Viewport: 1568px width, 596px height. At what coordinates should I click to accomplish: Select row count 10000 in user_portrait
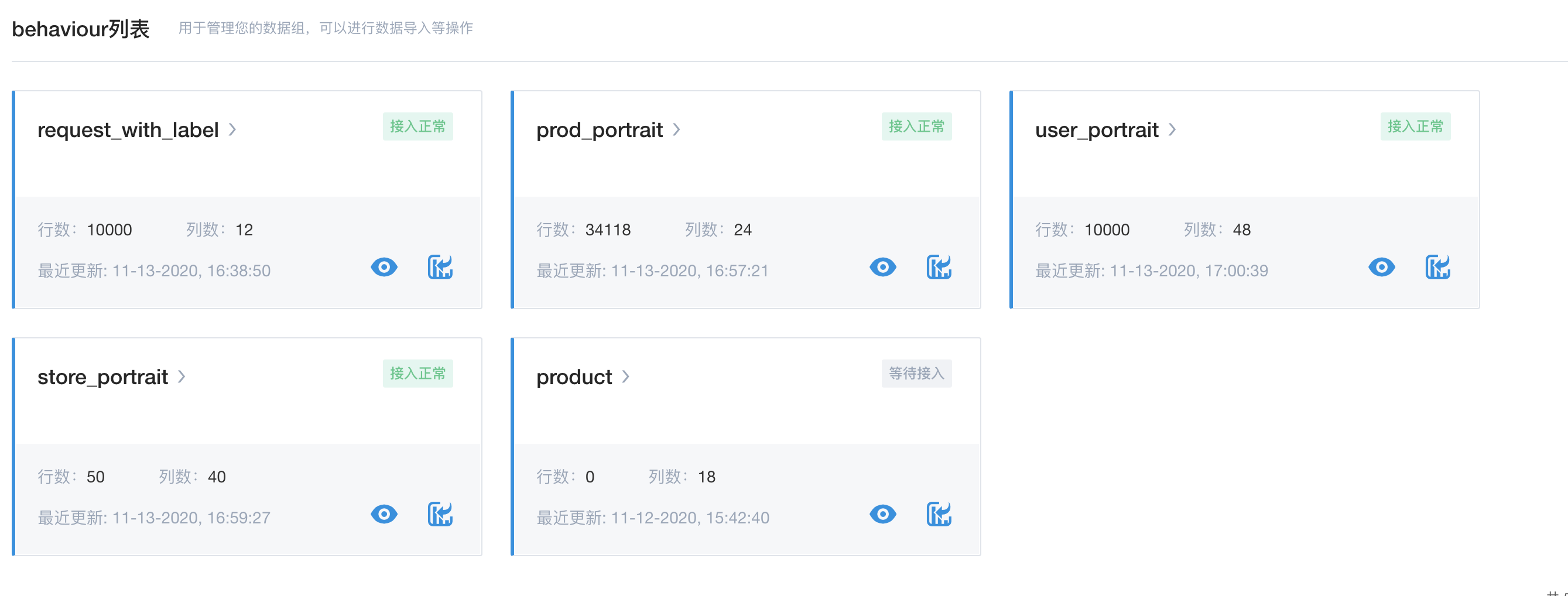[x=1107, y=230]
